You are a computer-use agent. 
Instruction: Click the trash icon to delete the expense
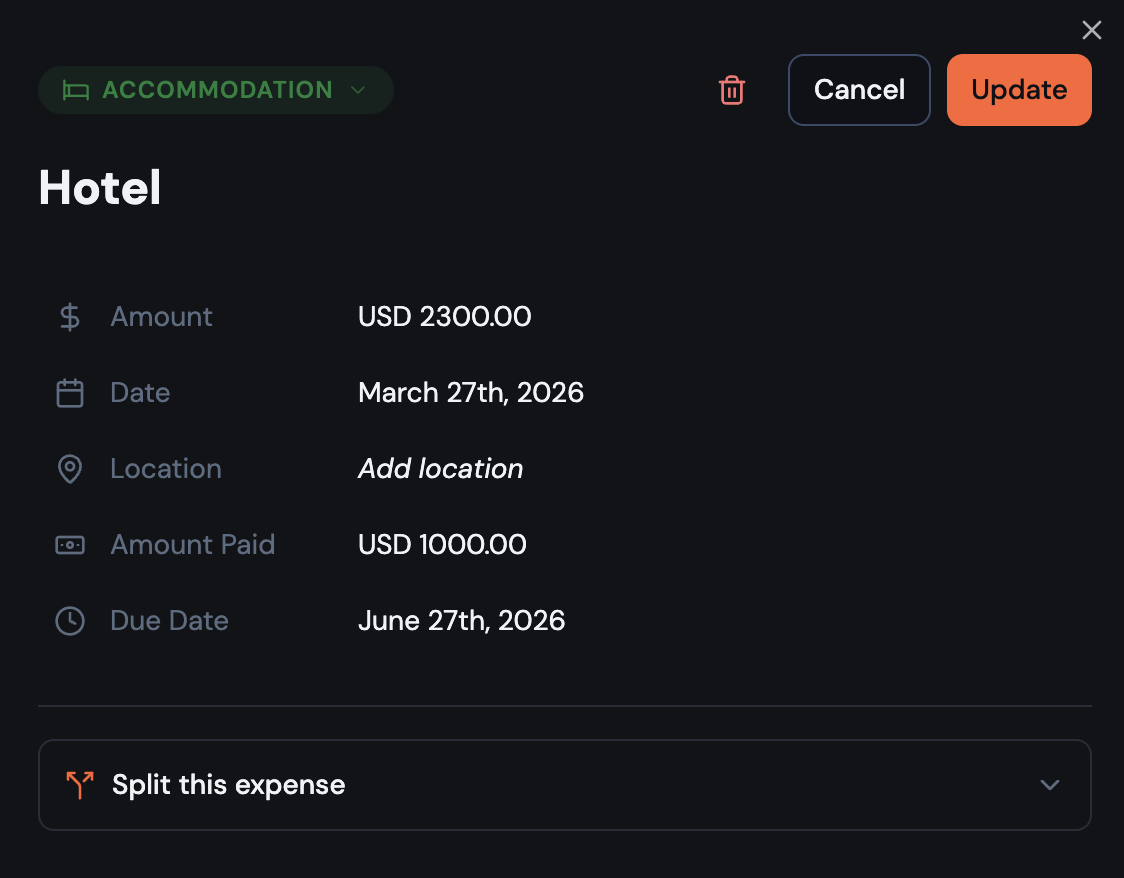731,90
